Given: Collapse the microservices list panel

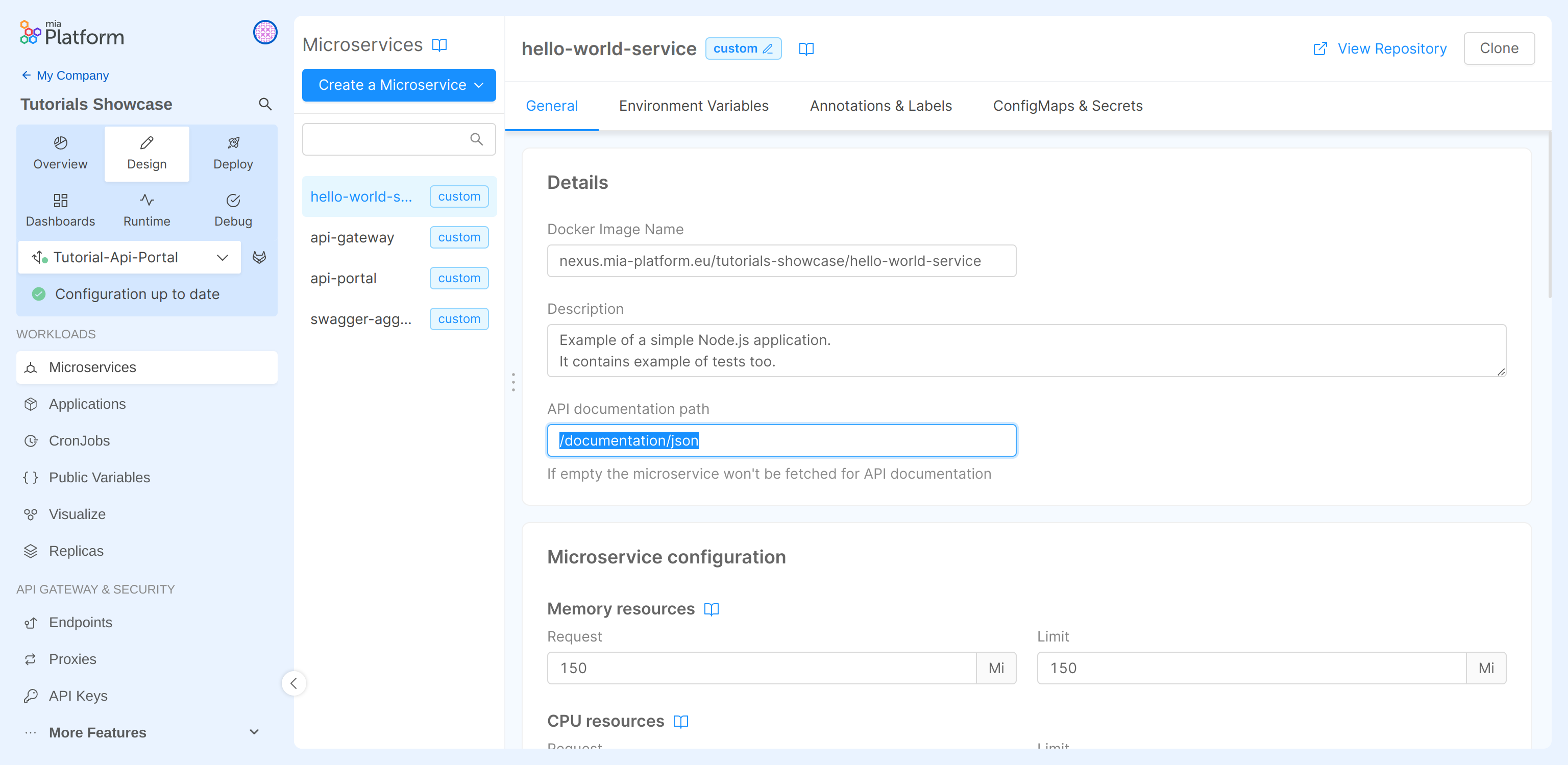Looking at the screenshot, I should [x=294, y=683].
